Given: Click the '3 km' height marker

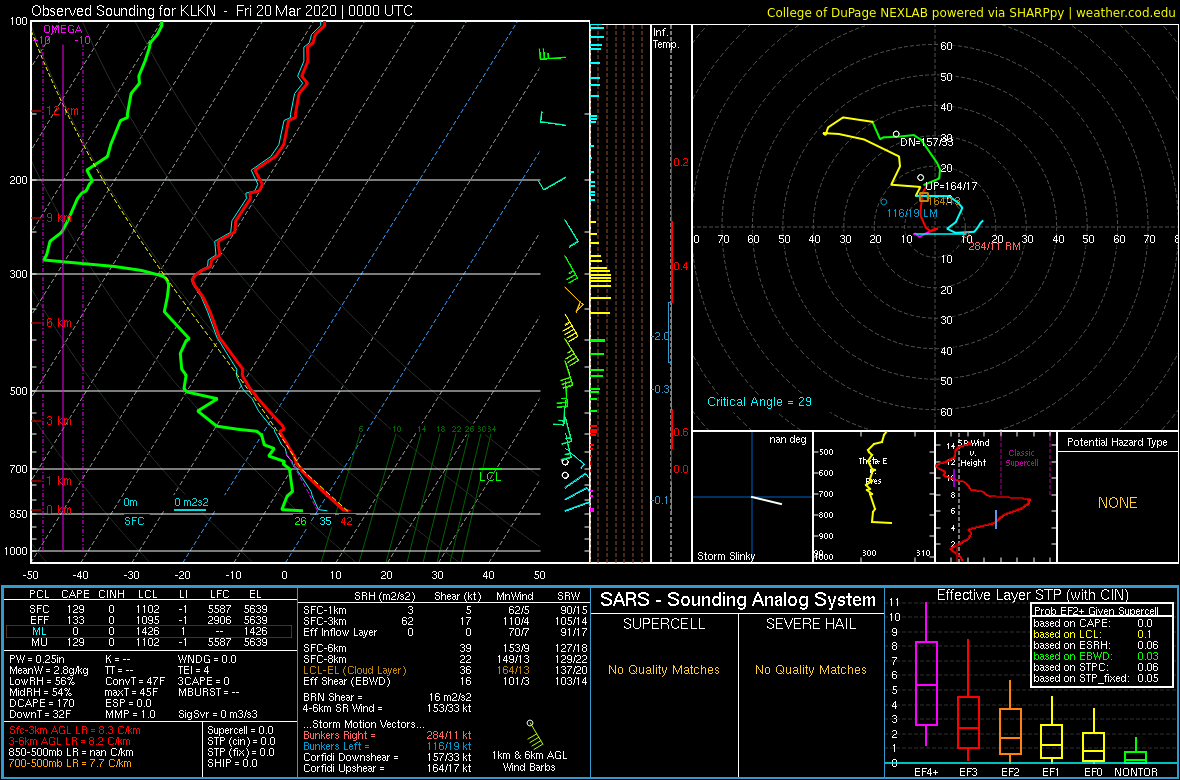Looking at the screenshot, I should click(x=58, y=420).
